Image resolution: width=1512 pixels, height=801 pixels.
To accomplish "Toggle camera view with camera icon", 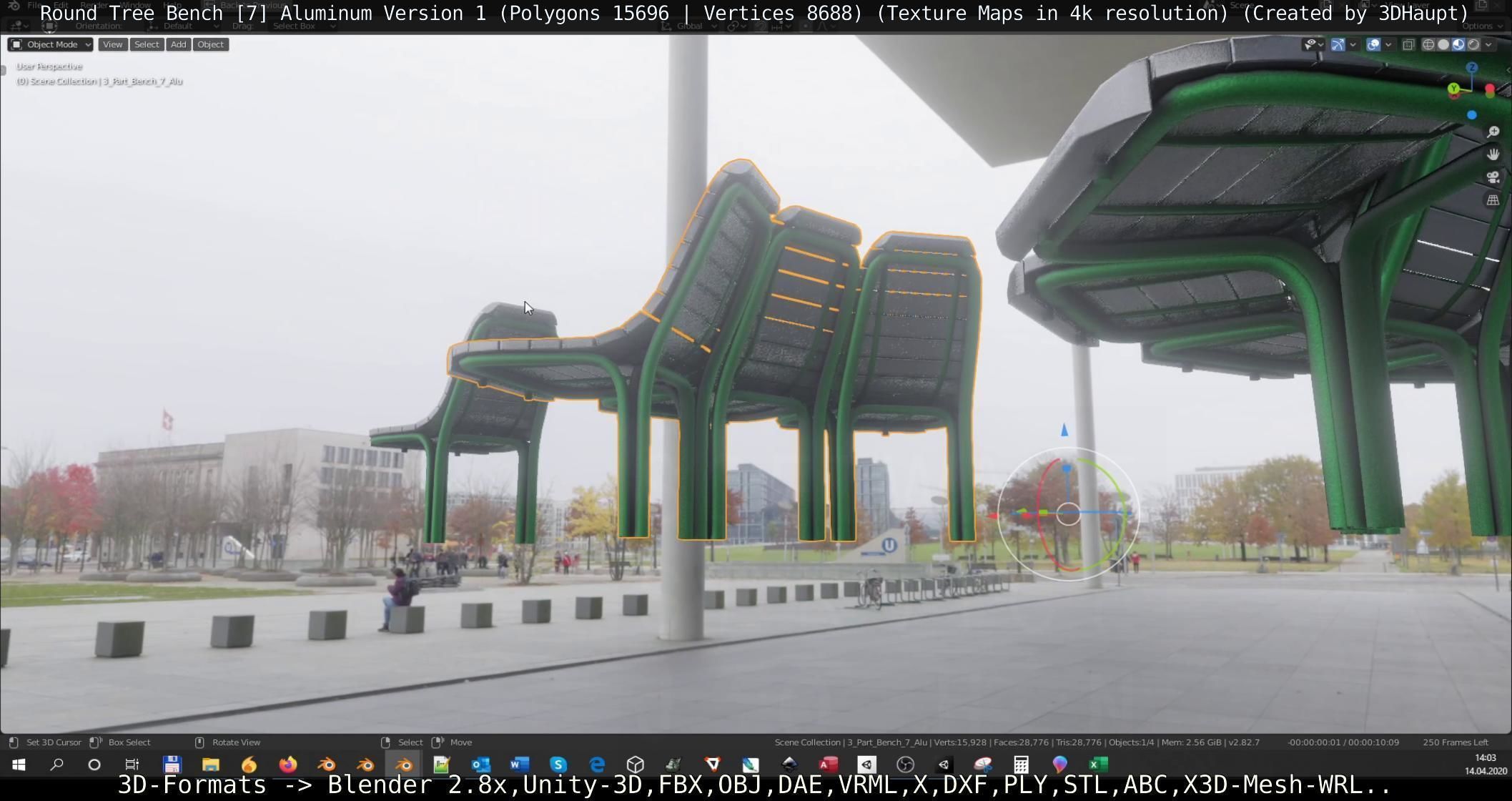I will [x=1493, y=177].
